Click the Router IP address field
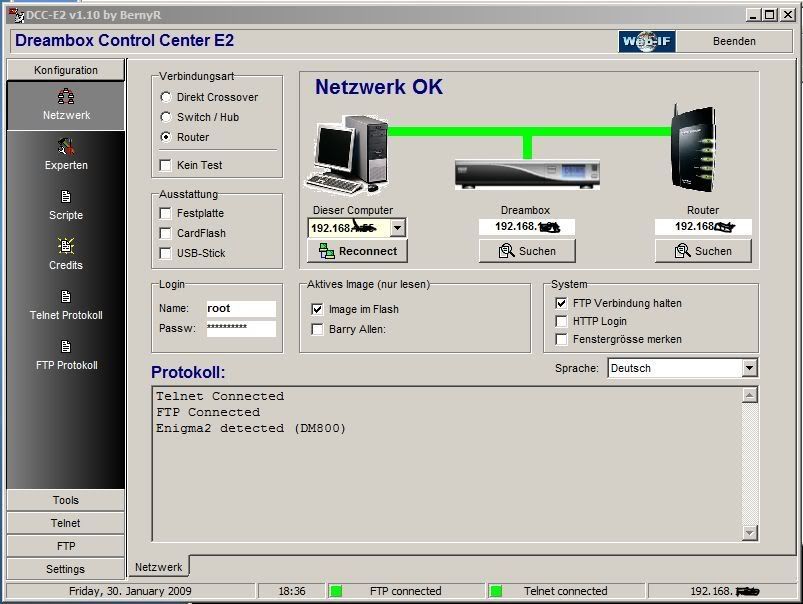 (703, 227)
